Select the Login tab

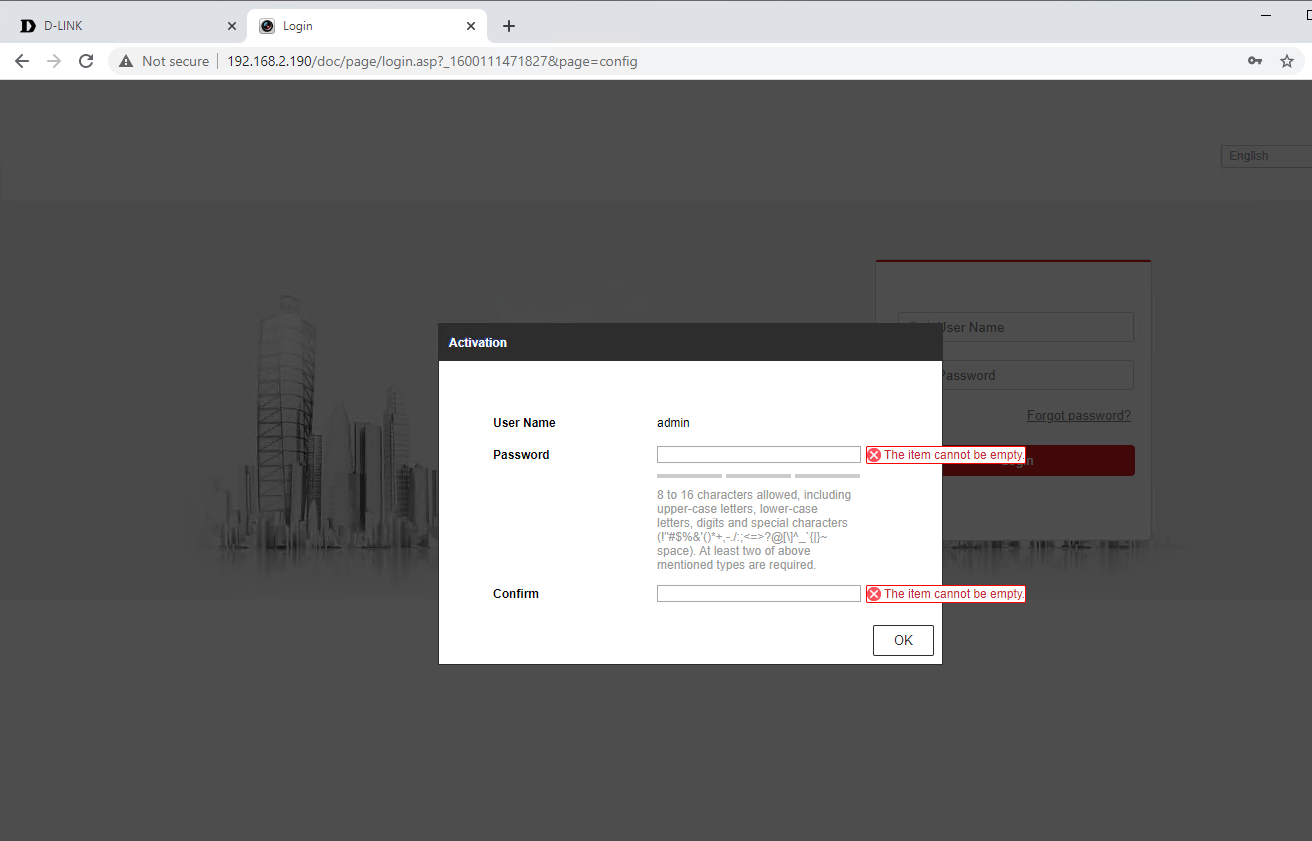[x=360, y=26]
